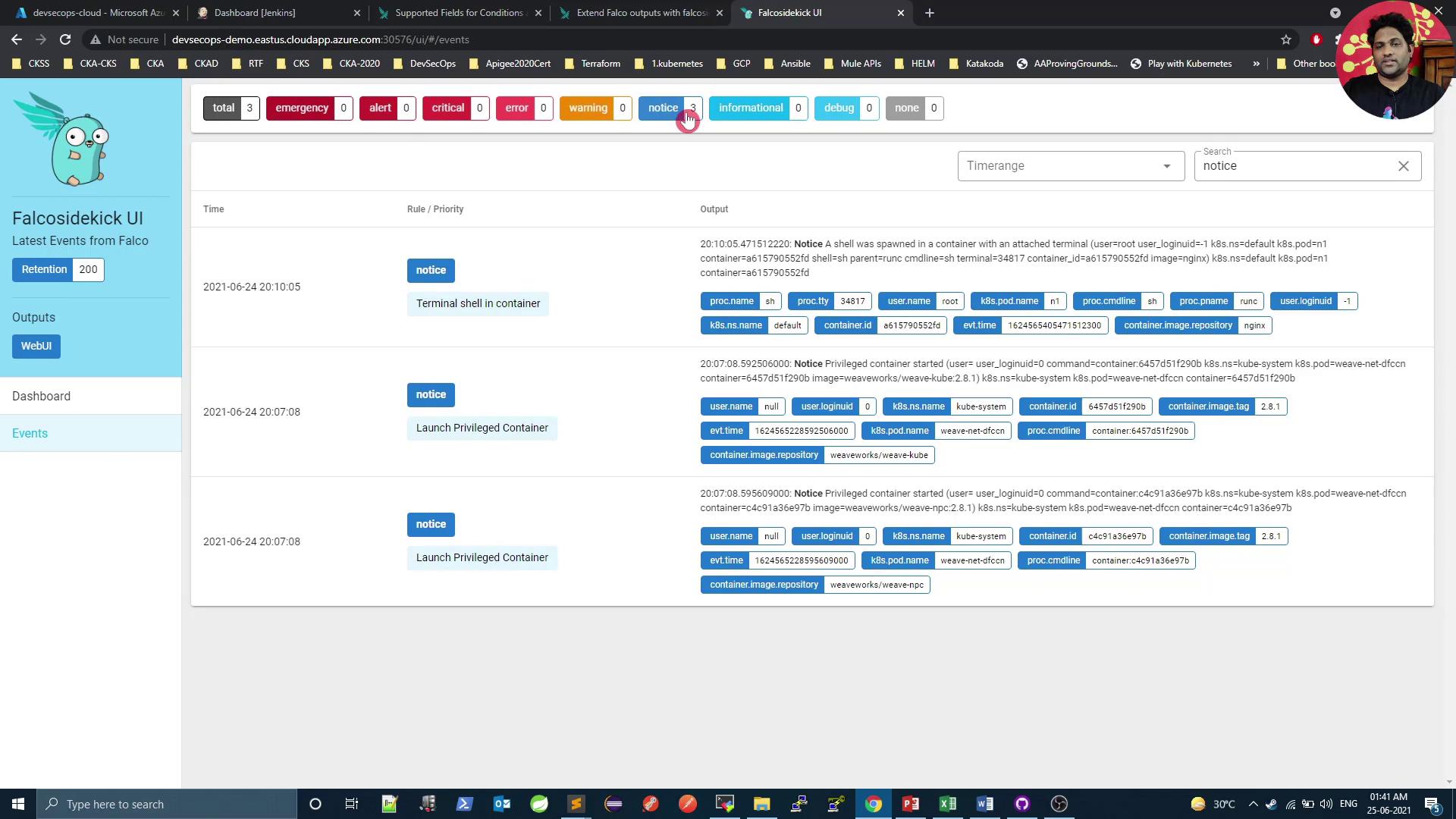Switch to the Dashboard [Jenkins] tab
This screenshot has width=1456, height=819.
coord(255,13)
